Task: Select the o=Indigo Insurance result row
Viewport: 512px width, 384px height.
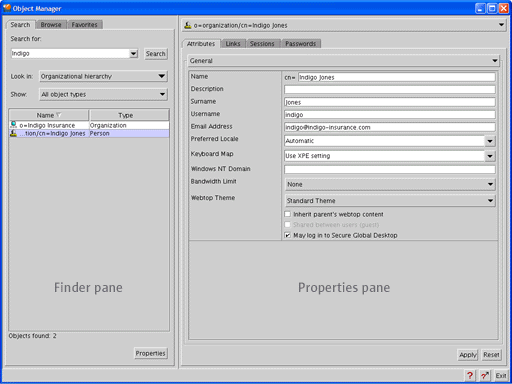Action: (89, 125)
